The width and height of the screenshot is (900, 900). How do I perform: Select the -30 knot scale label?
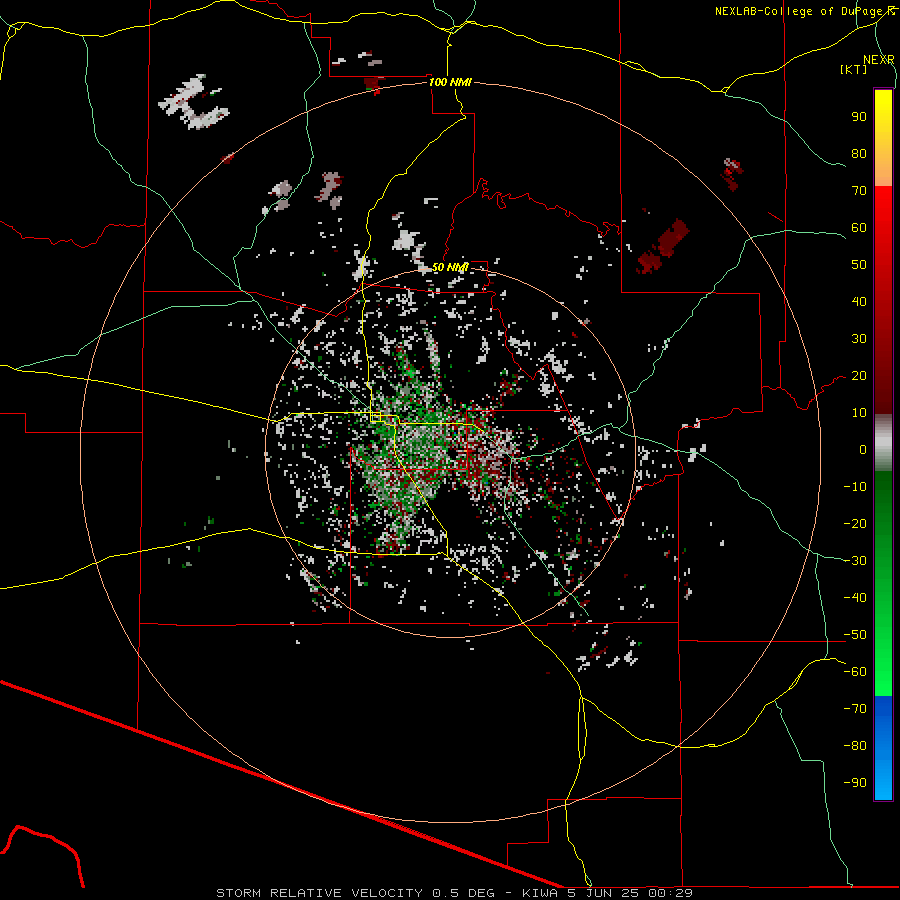pos(855,561)
